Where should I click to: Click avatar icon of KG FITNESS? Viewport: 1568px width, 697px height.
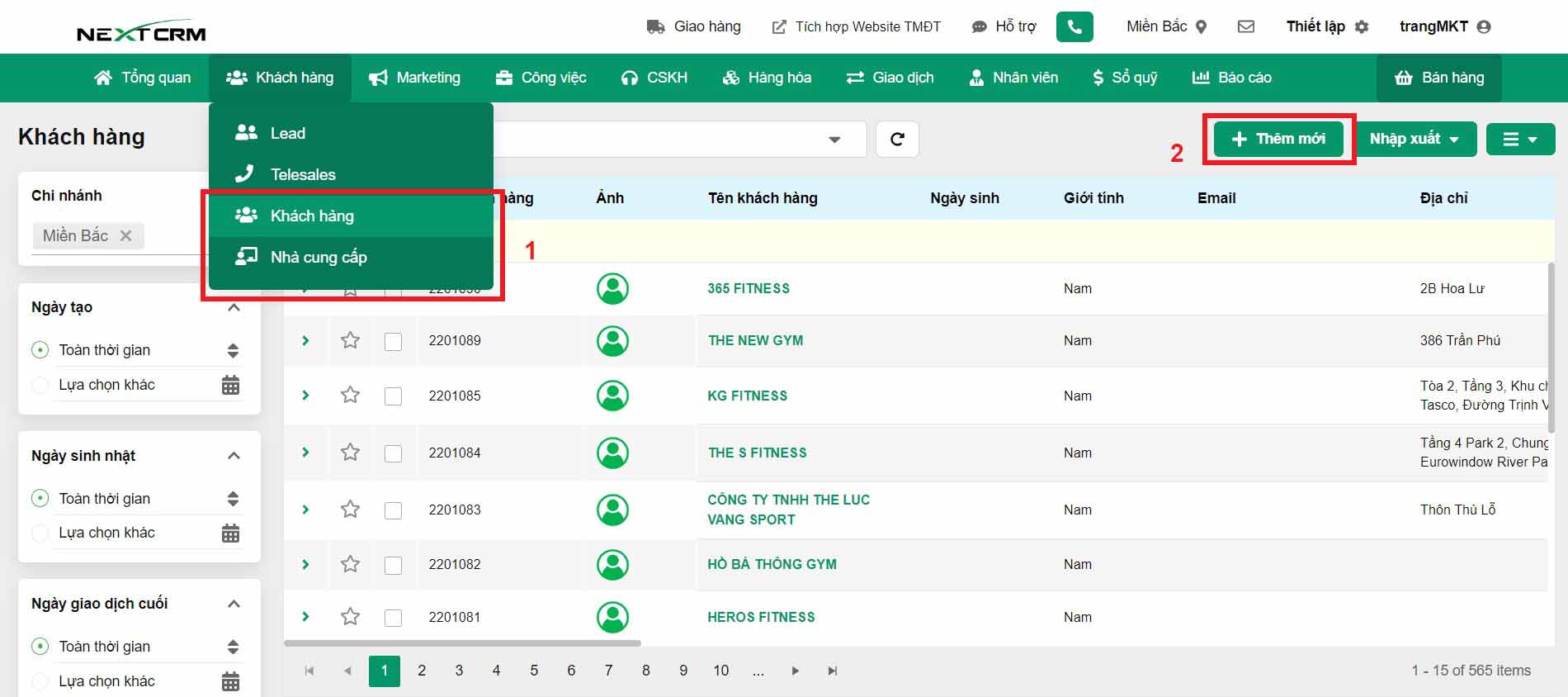coord(612,396)
